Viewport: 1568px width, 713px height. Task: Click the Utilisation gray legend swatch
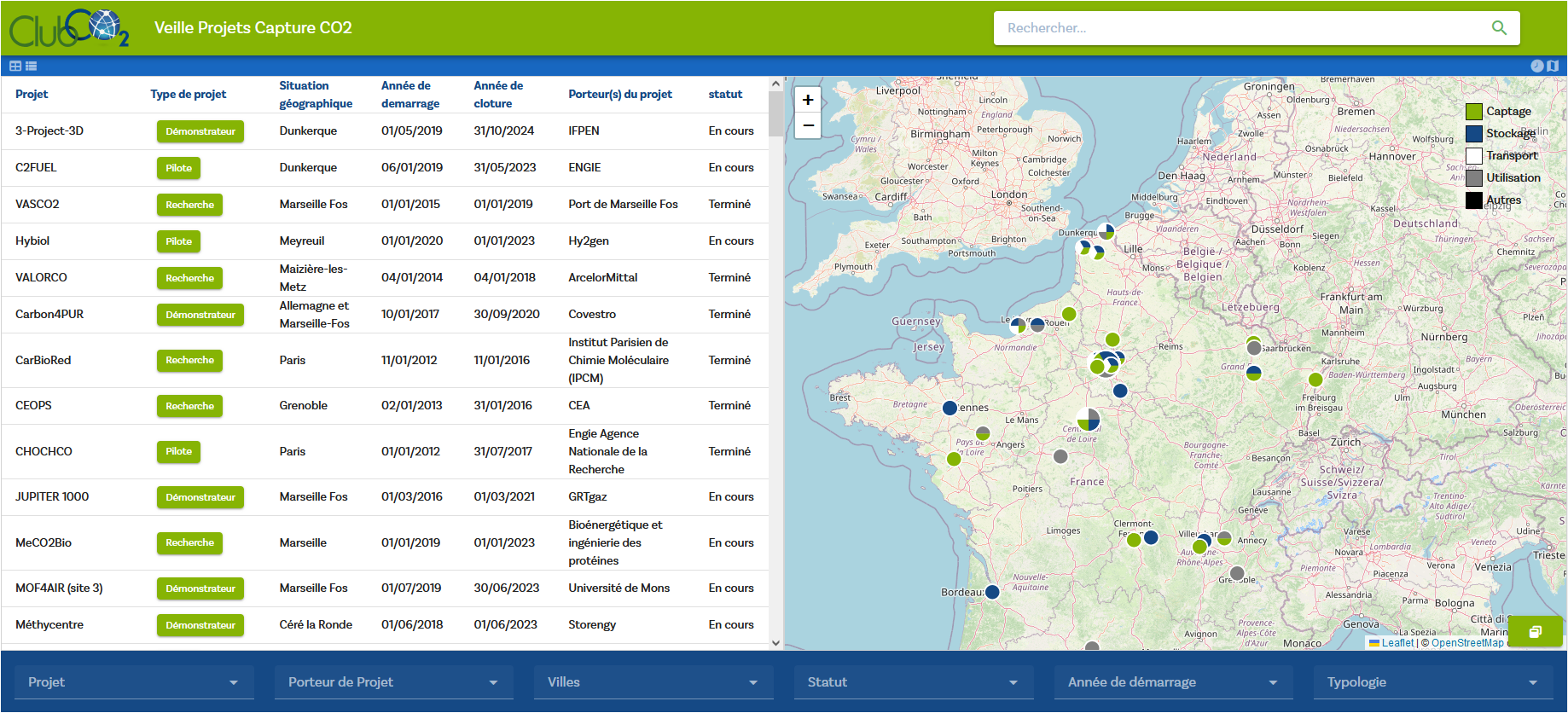point(1474,178)
